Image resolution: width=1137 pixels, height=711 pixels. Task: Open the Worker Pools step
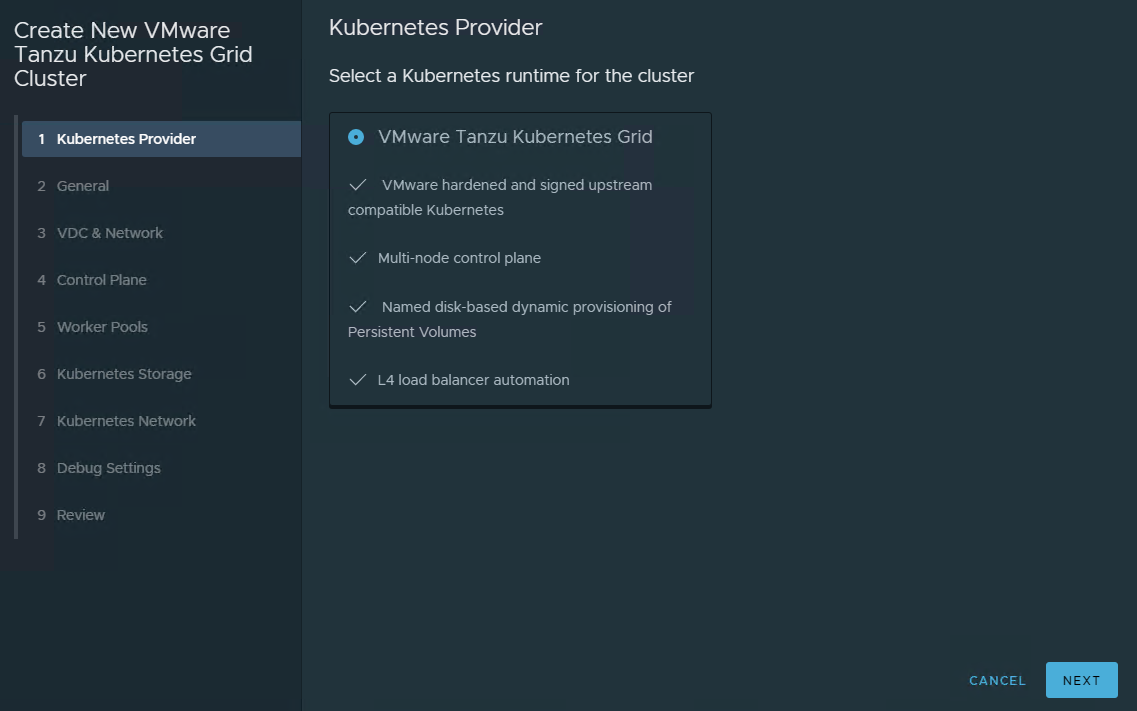102,327
